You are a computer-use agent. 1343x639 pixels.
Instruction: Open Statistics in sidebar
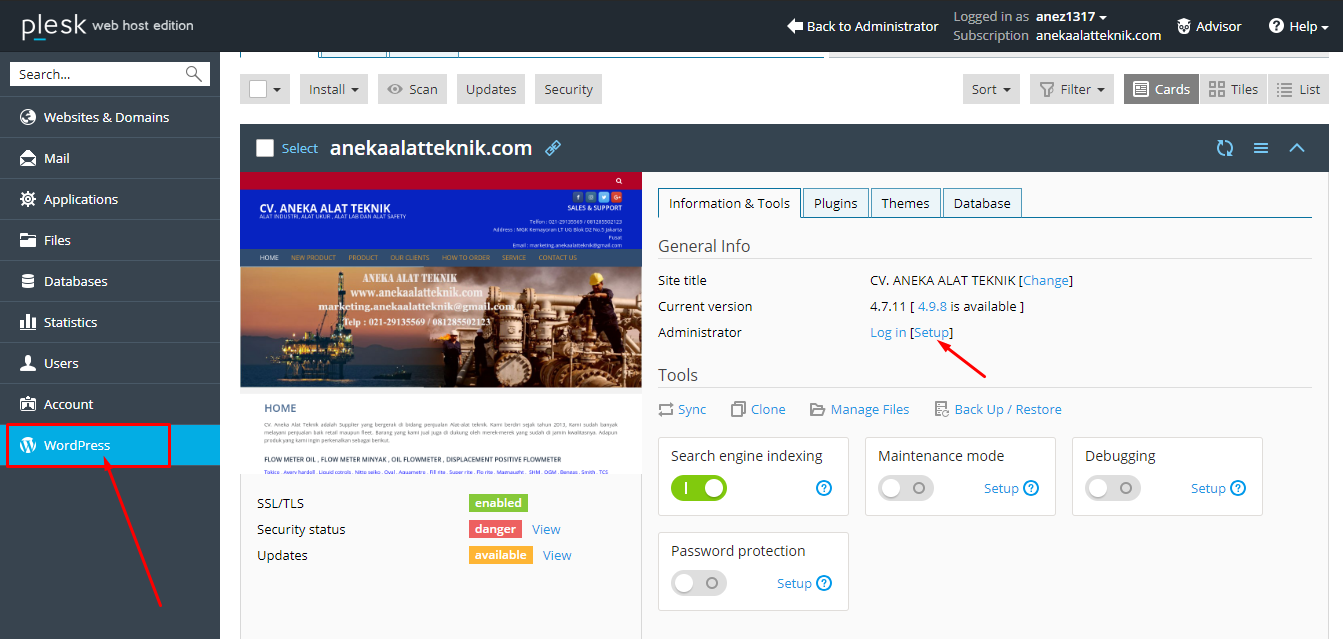(x=110, y=322)
